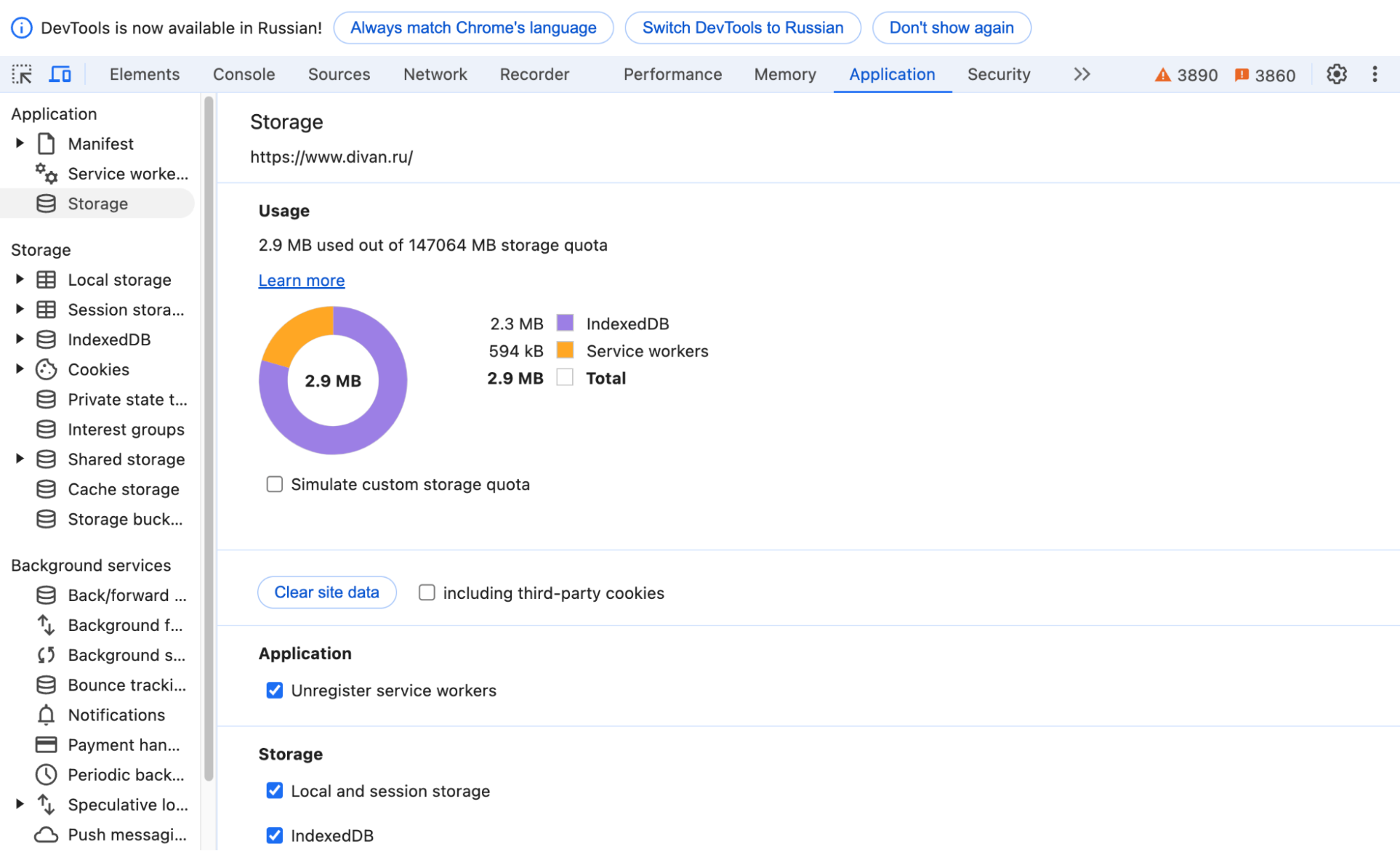This screenshot has width=1400, height=851.
Task: Expand the Manifest tree item arrow
Action: (x=20, y=144)
